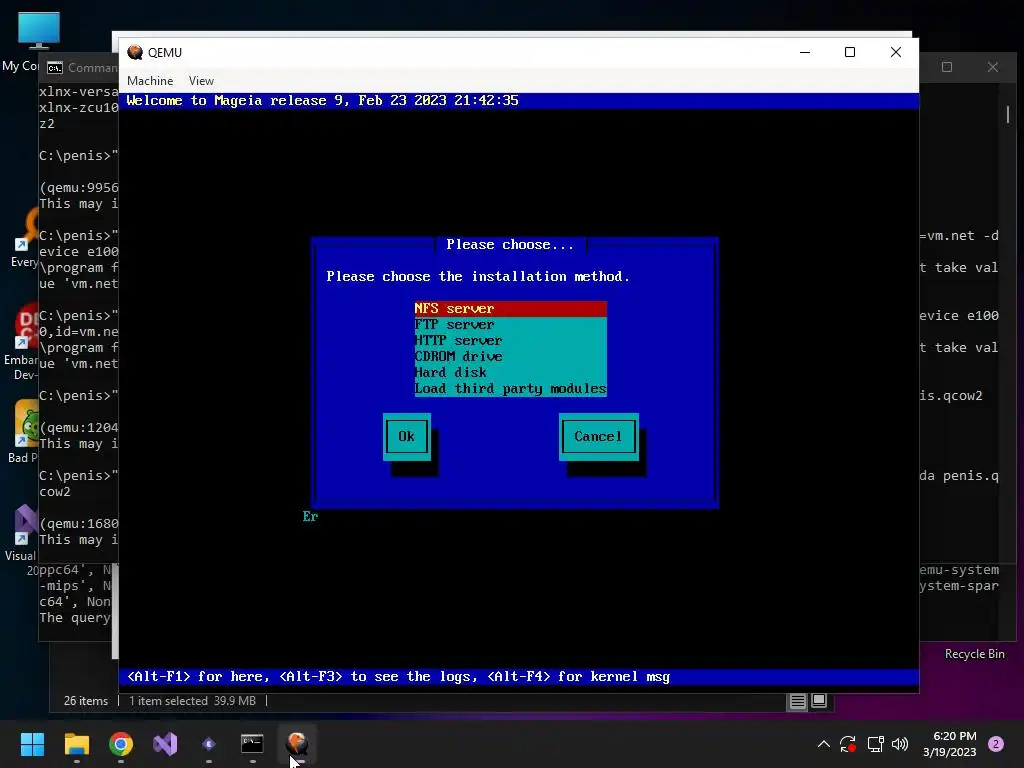
Task: Open the notification center badge
Action: [x=996, y=744]
